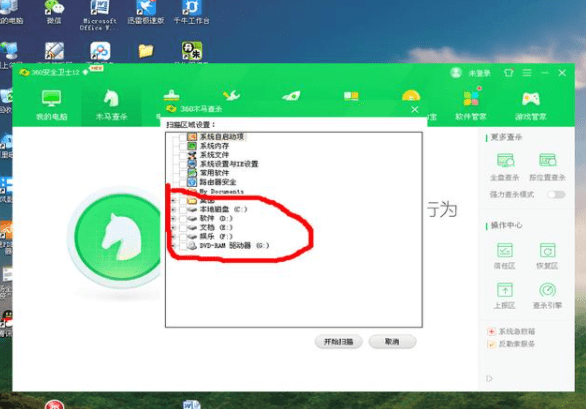The width and height of the screenshot is (586, 409).
Task: Click the 路由器安全 shield icon
Action: (x=192, y=182)
